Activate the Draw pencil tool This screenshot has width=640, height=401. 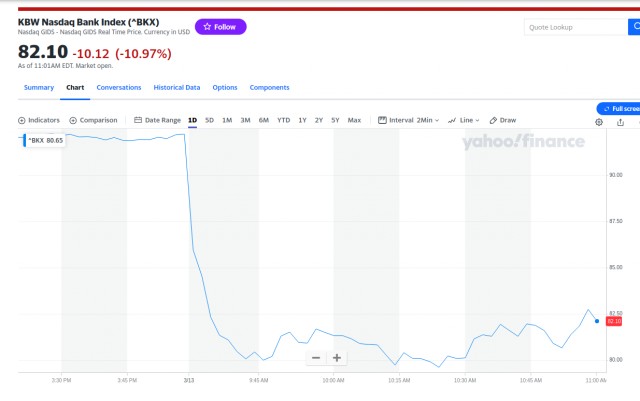point(503,120)
